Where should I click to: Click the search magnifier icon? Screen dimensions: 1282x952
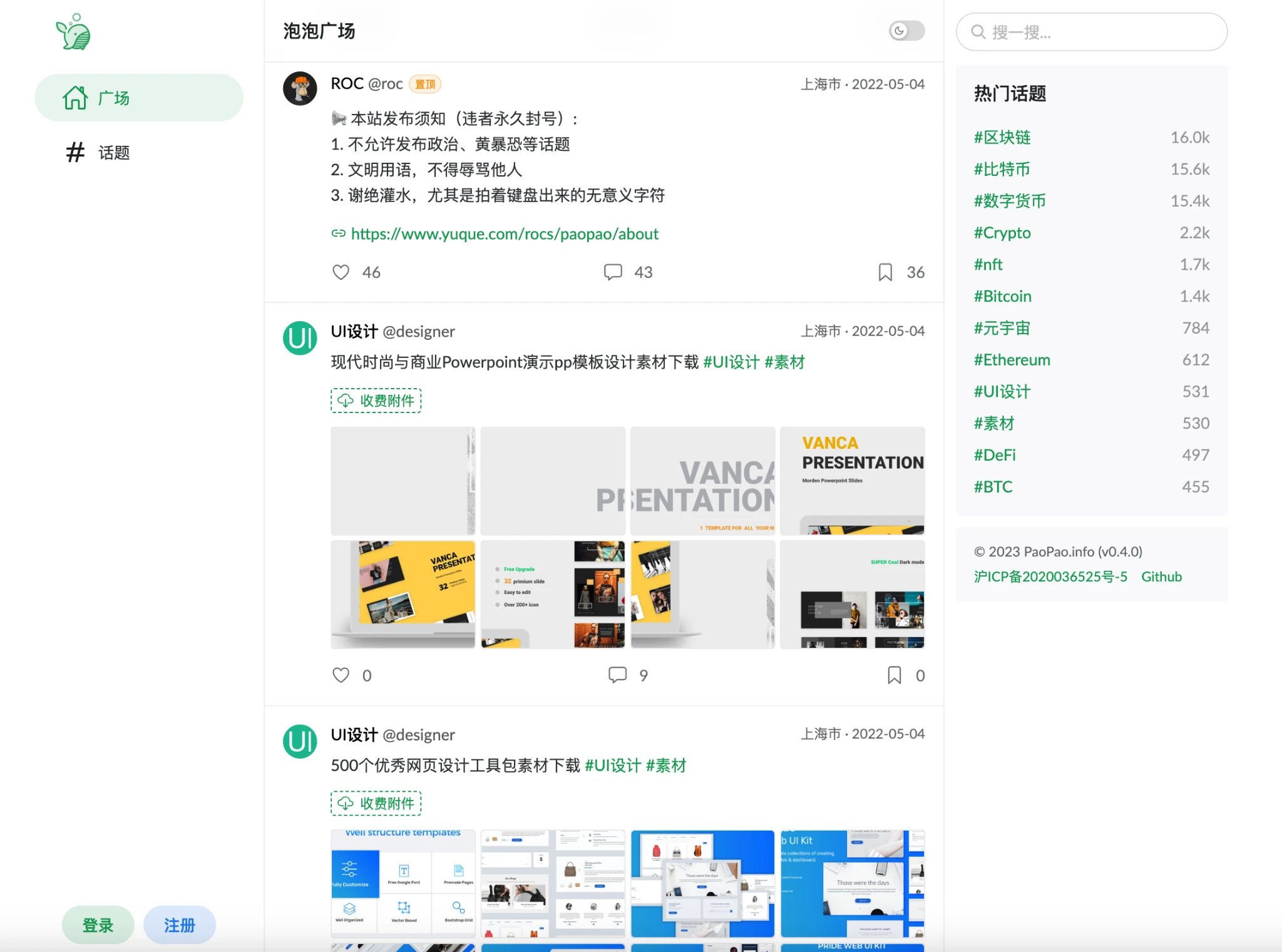pyautogui.click(x=978, y=32)
